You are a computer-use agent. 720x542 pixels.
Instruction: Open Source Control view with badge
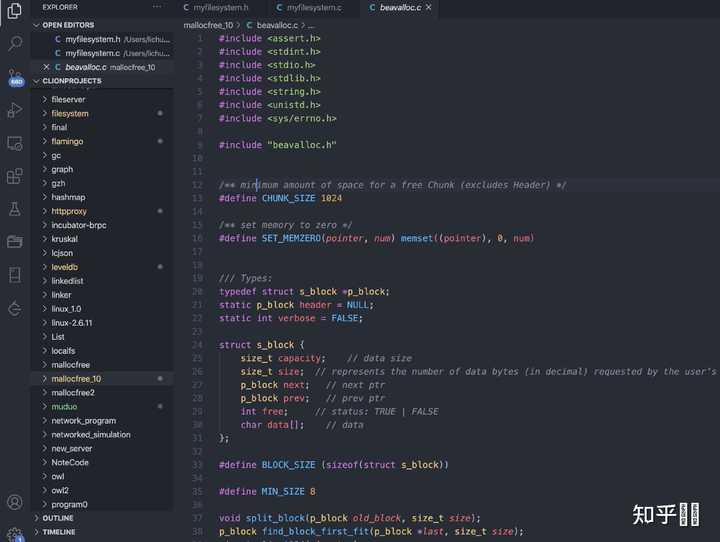(x=16, y=78)
